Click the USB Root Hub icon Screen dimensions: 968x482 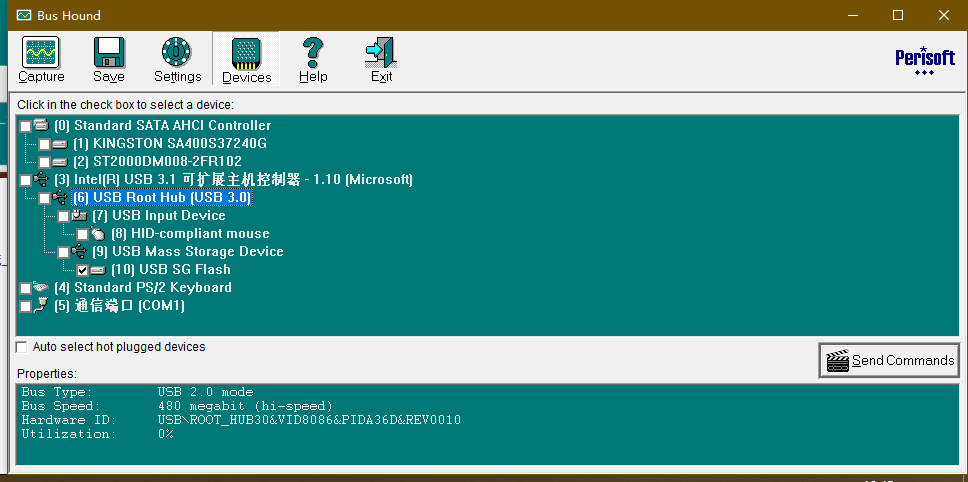click(60, 197)
